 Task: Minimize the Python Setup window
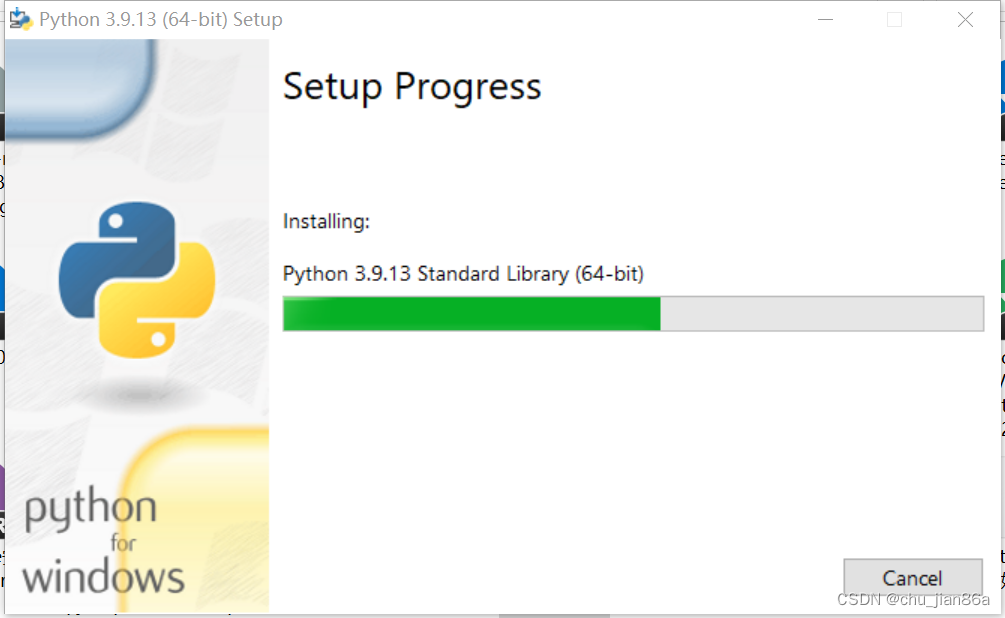coord(826,19)
